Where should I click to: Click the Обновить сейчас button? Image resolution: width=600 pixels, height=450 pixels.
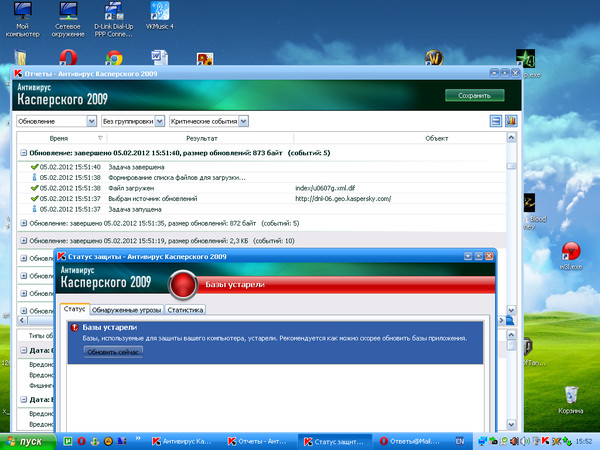(x=113, y=352)
